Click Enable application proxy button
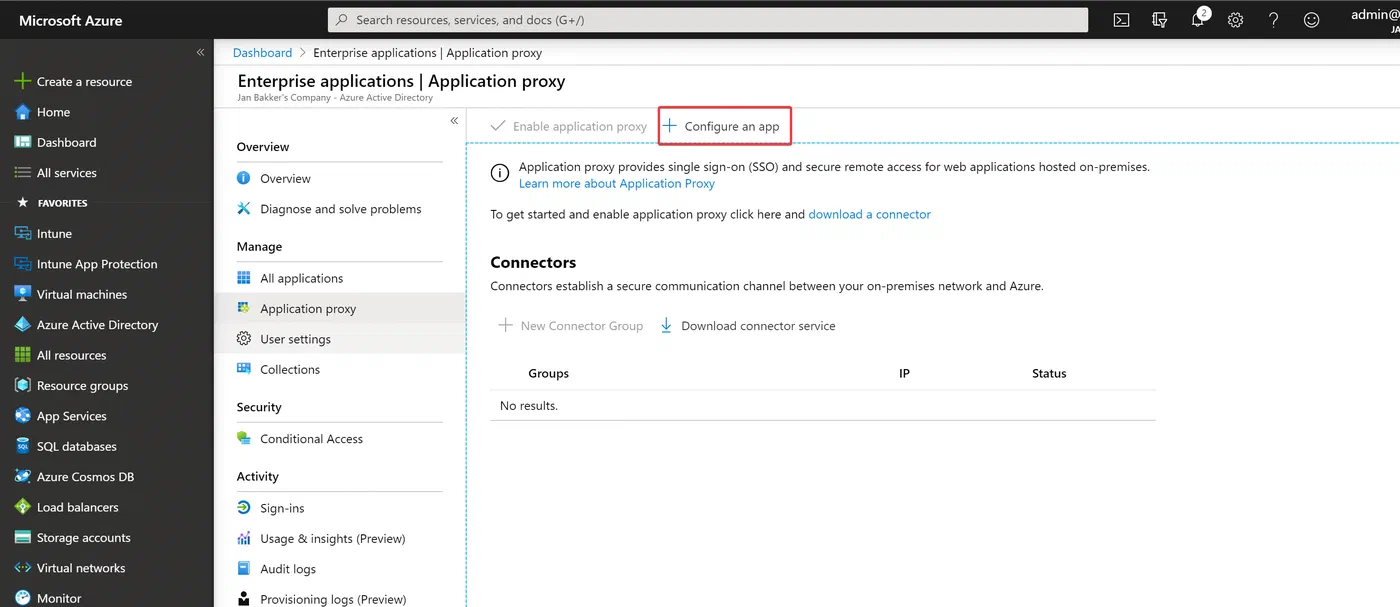 pos(568,127)
